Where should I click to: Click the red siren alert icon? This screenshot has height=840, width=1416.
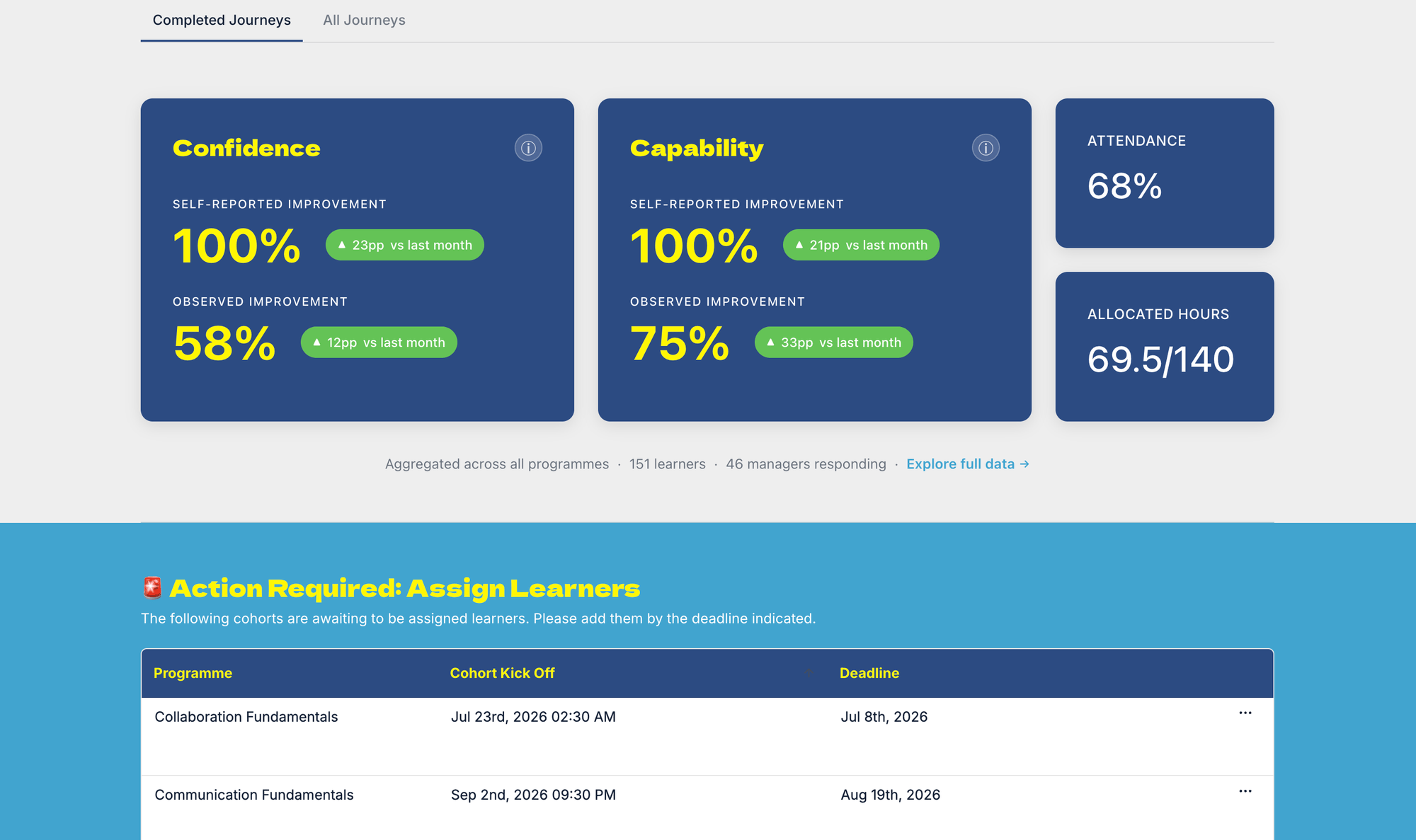pyautogui.click(x=152, y=588)
